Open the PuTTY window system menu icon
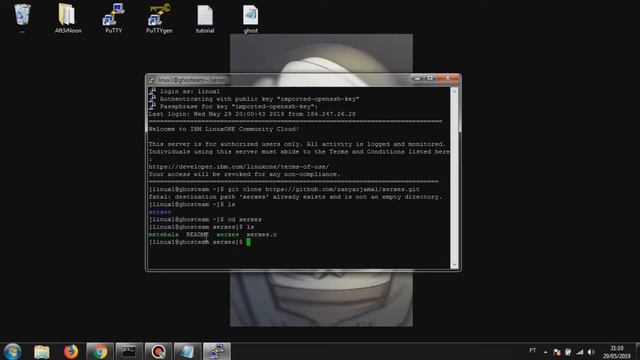 [151, 80]
